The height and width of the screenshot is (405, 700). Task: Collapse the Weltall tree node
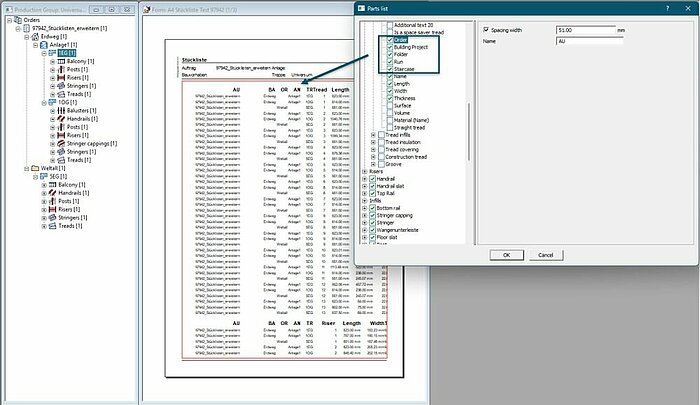27,168
